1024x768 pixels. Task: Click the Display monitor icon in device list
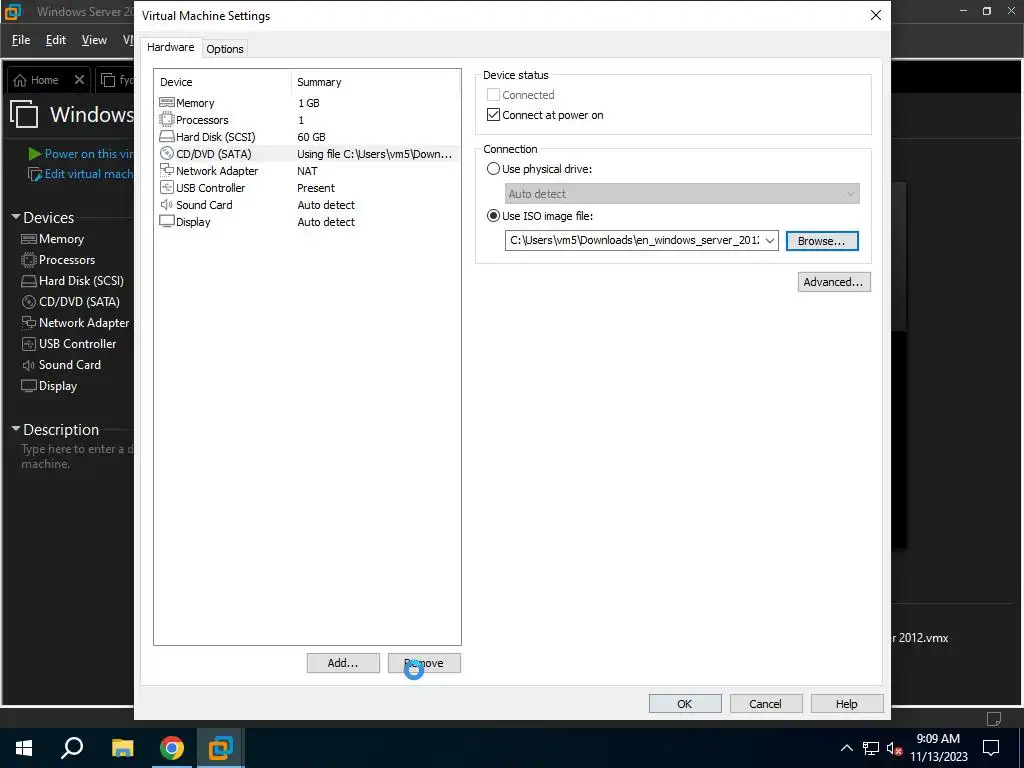point(167,221)
